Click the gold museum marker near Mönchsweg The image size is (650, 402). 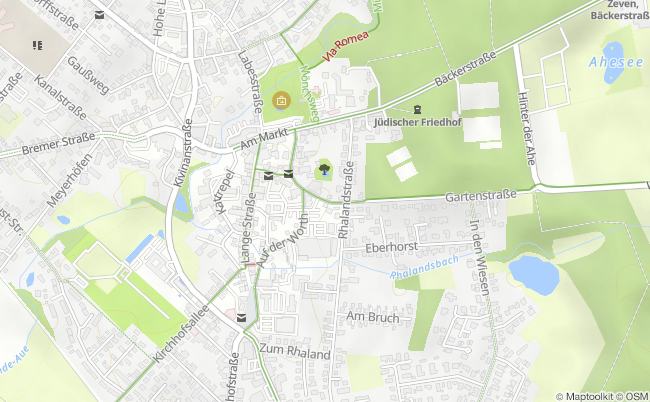point(281,100)
